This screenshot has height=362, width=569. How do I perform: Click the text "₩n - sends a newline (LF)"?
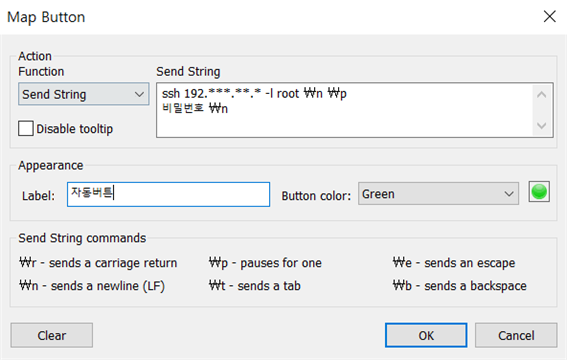(x=92, y=286)
